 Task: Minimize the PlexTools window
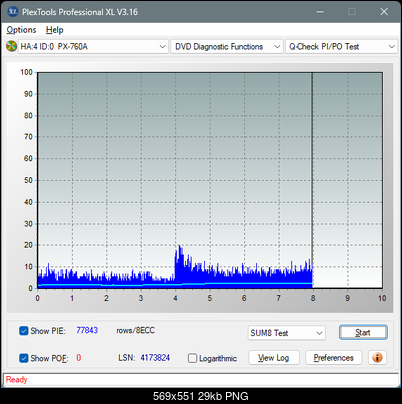320,12
